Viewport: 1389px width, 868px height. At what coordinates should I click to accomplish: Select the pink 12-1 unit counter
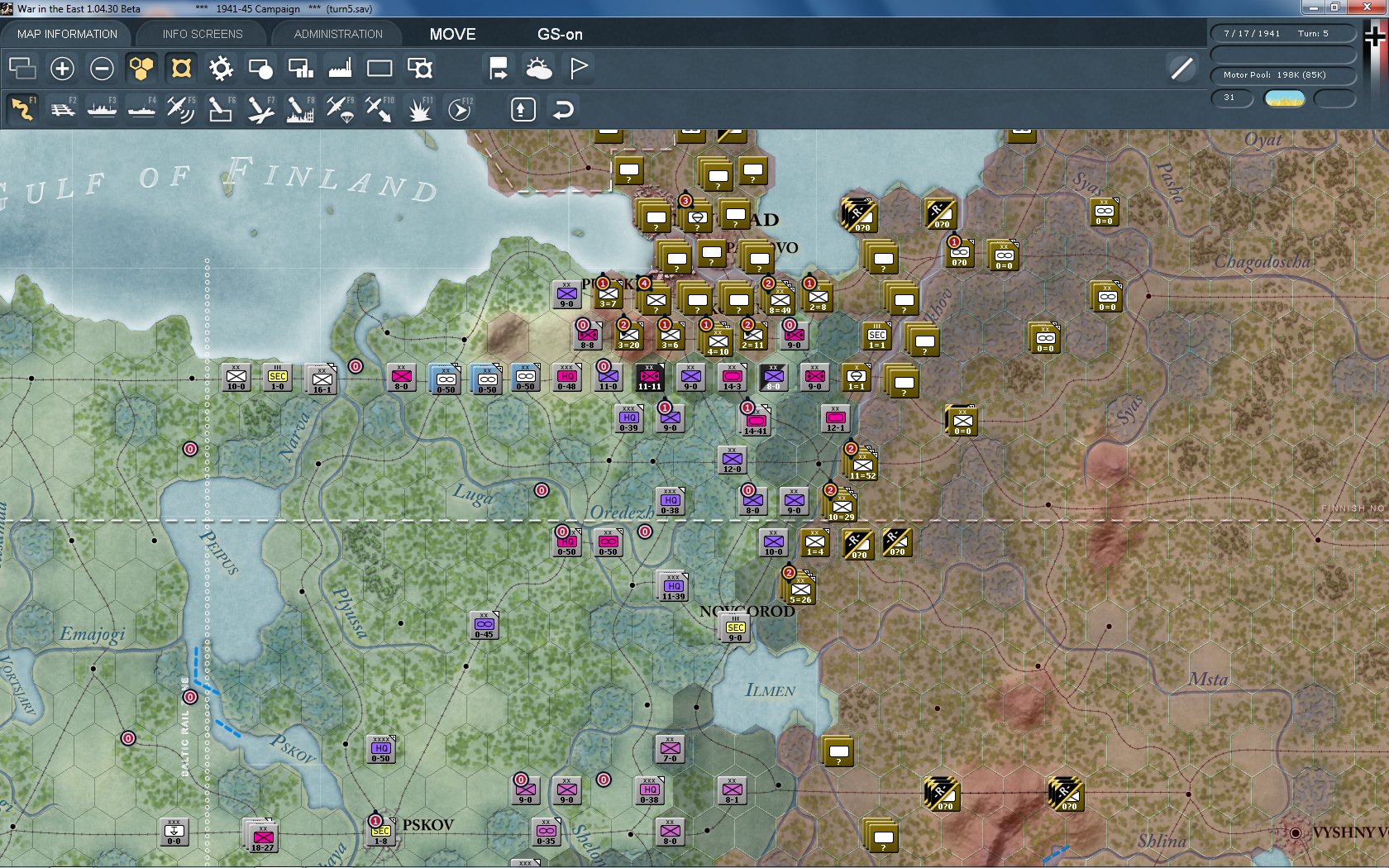836,418
